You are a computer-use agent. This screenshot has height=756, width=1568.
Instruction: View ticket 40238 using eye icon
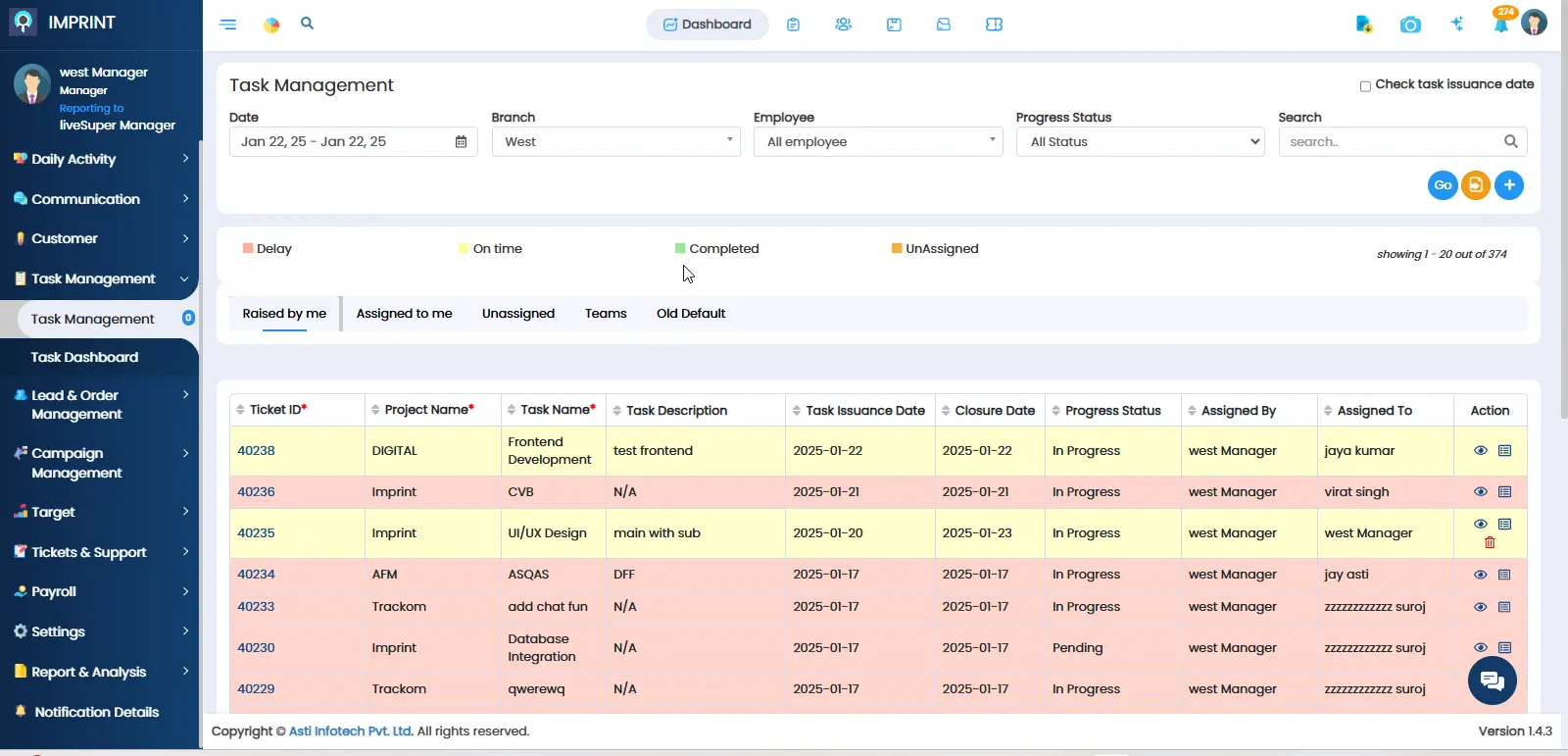(x=1480, y=451)
